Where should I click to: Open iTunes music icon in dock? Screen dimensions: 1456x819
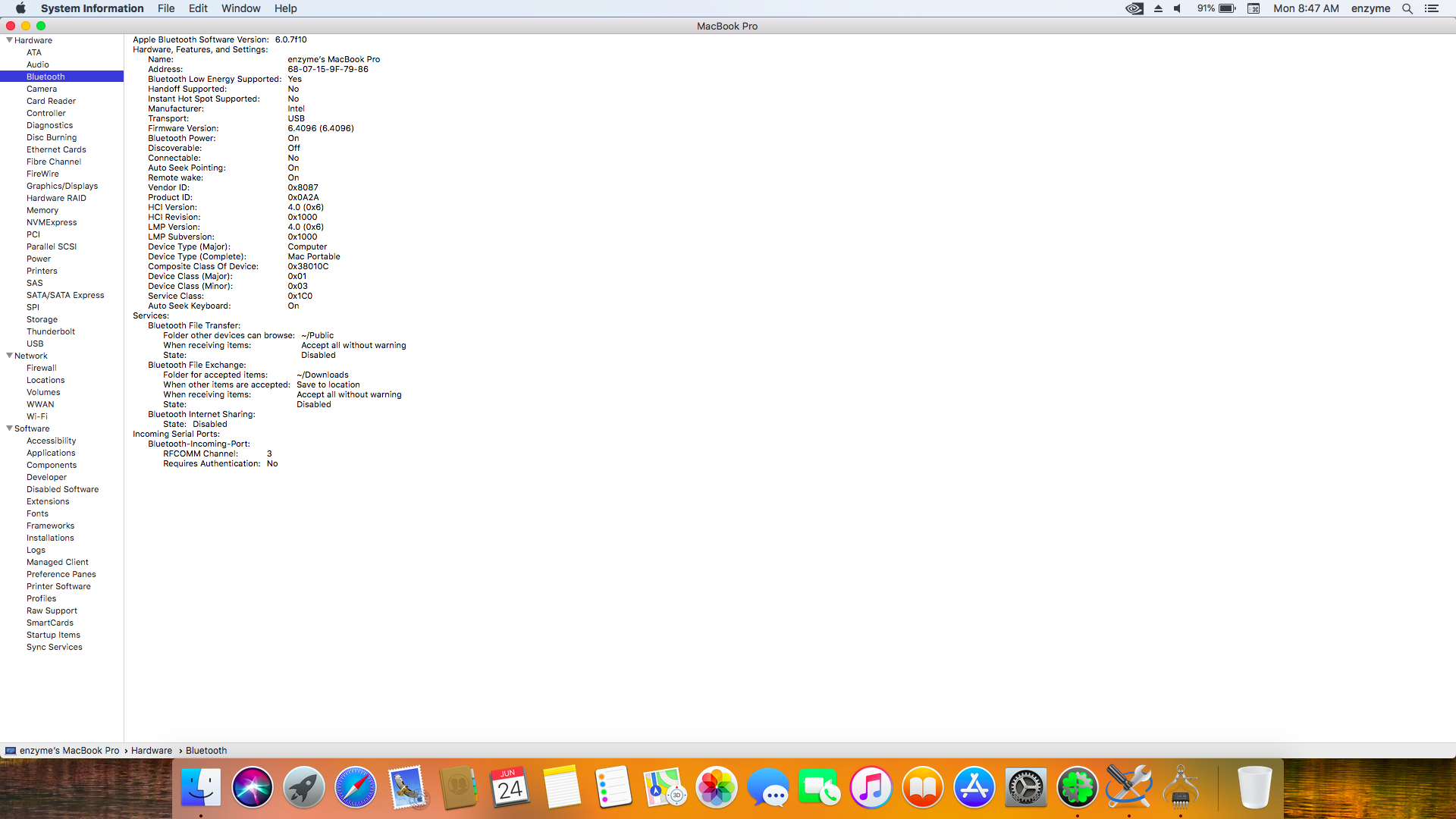point(871,787)
